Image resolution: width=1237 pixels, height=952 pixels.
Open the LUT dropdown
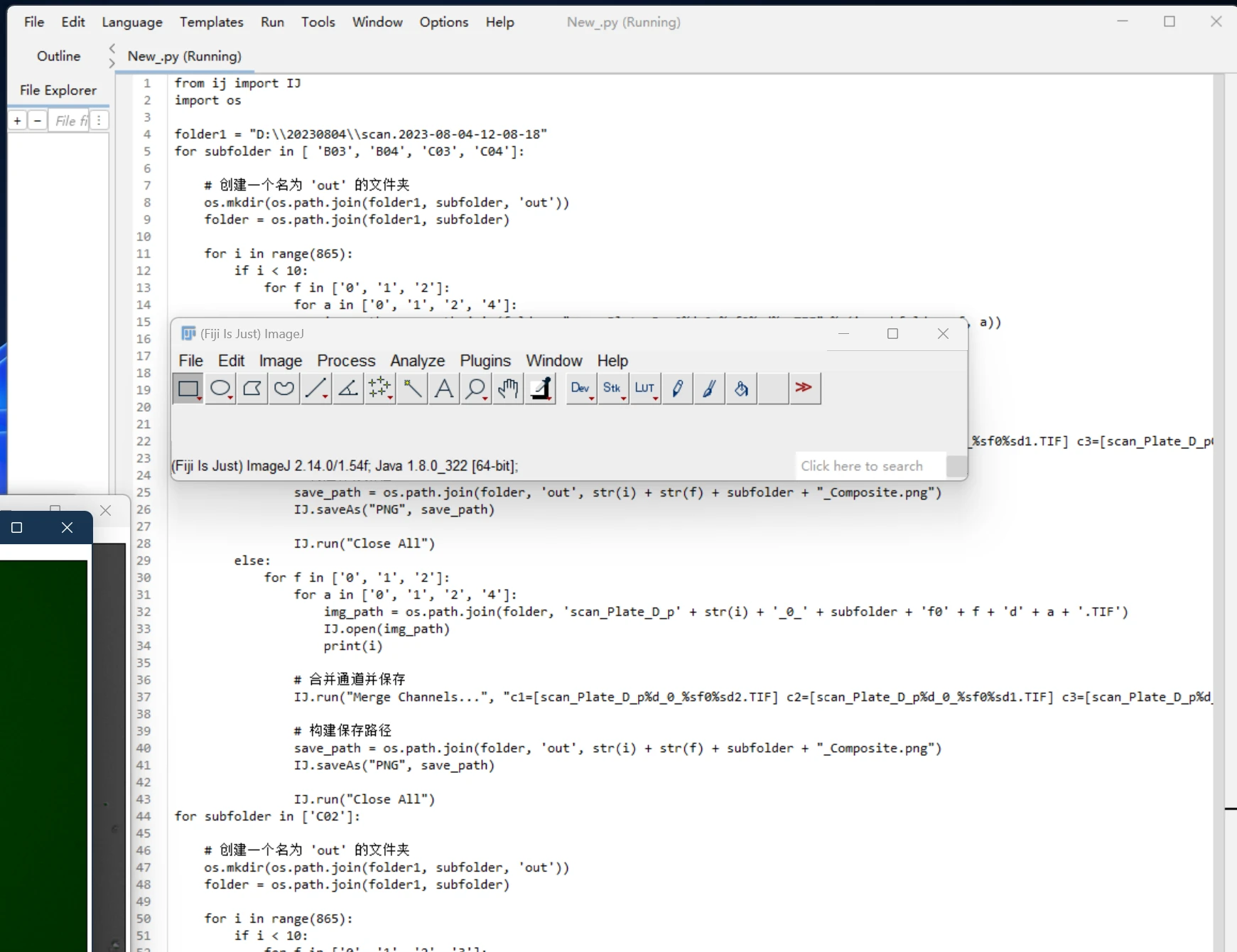(644, 389)
